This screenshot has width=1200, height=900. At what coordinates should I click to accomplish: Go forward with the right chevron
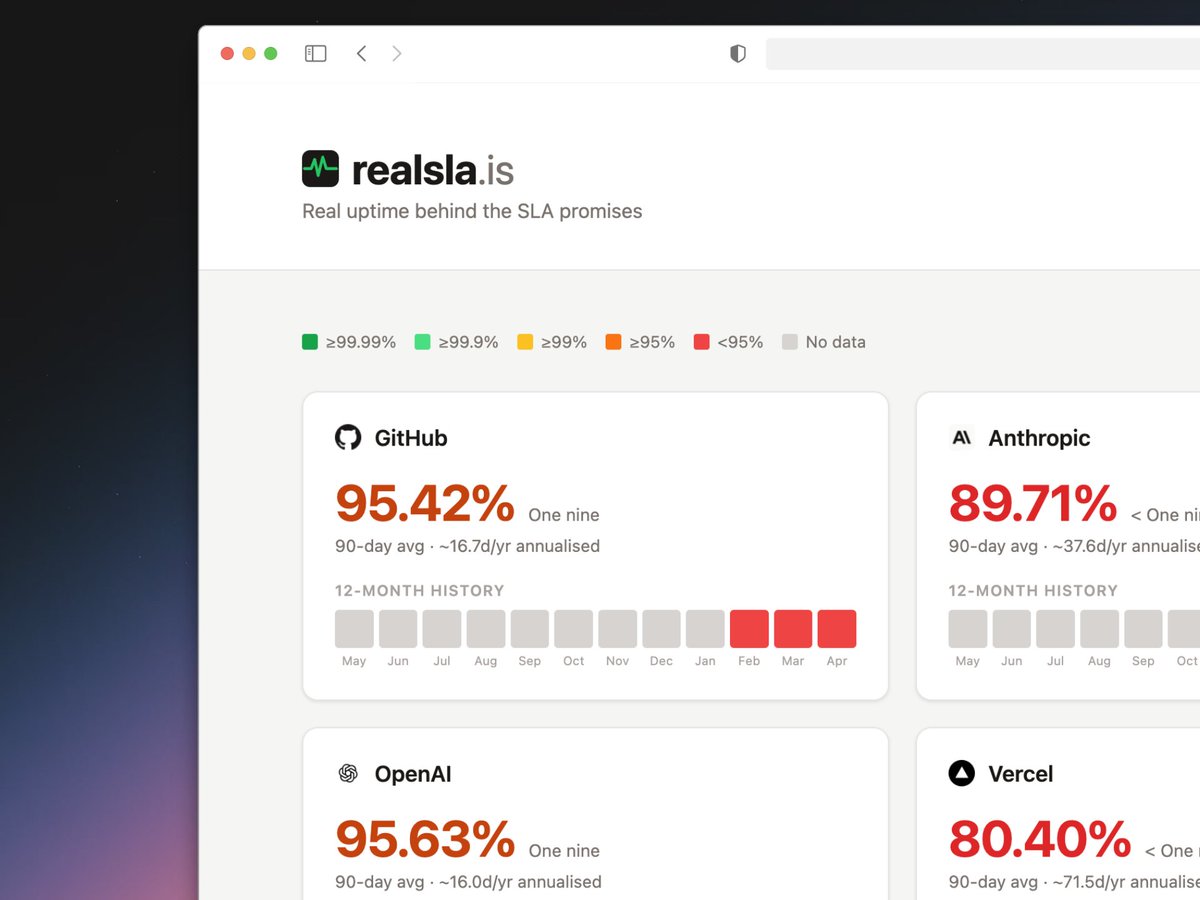[x=397, y=54]
